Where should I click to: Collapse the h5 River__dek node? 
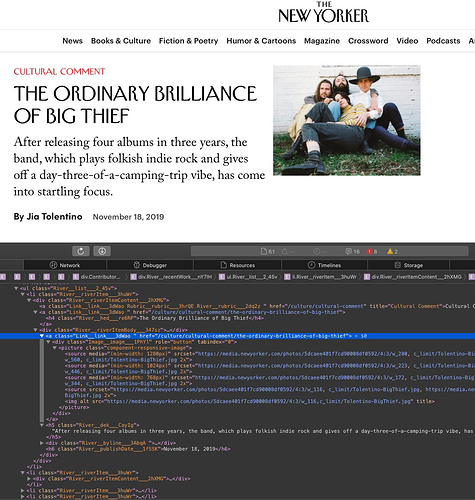click(x=42, y=425)
